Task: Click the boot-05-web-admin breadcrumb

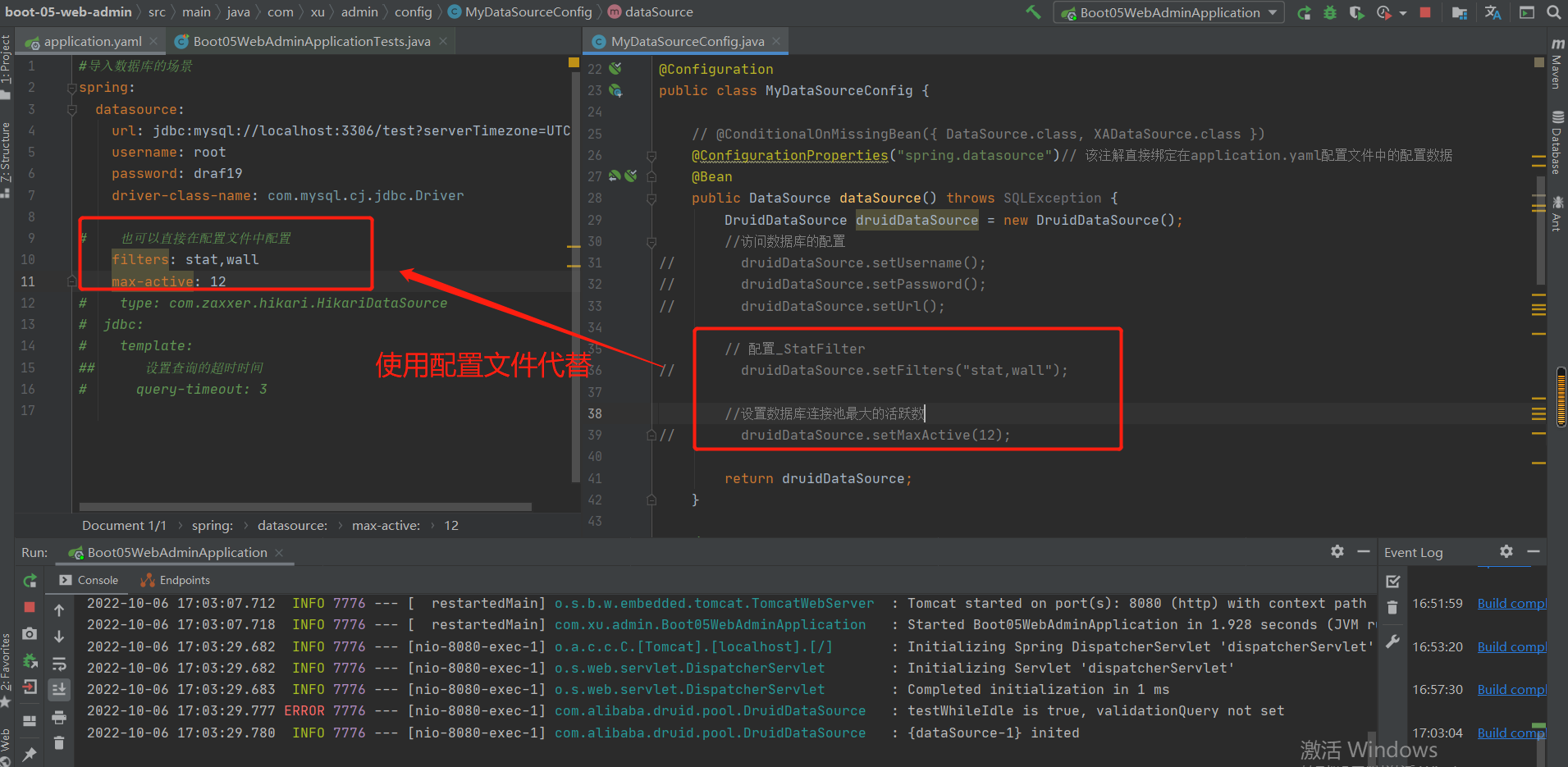Action: [x=68, y=11]
